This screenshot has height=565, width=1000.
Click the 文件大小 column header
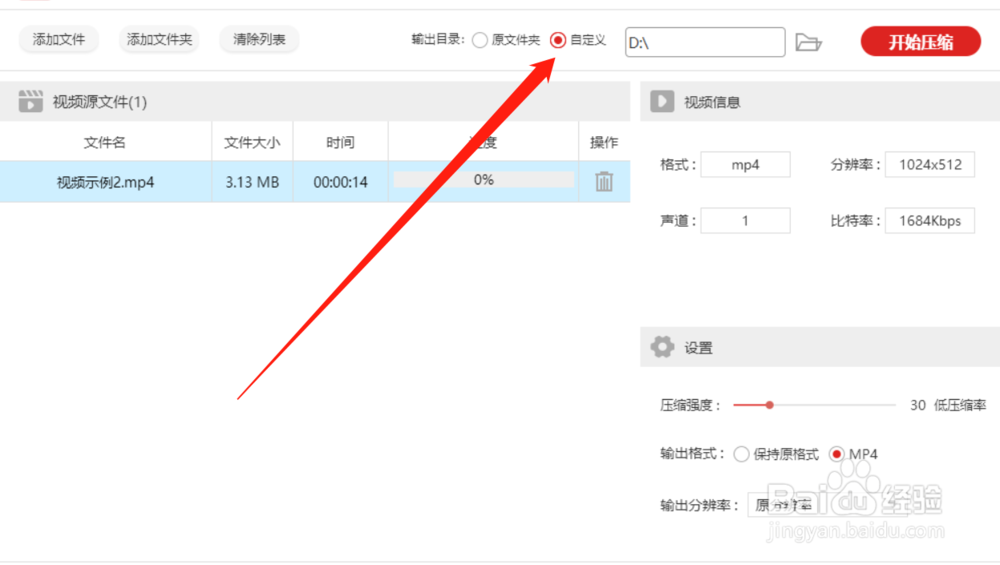click(252, 142)
